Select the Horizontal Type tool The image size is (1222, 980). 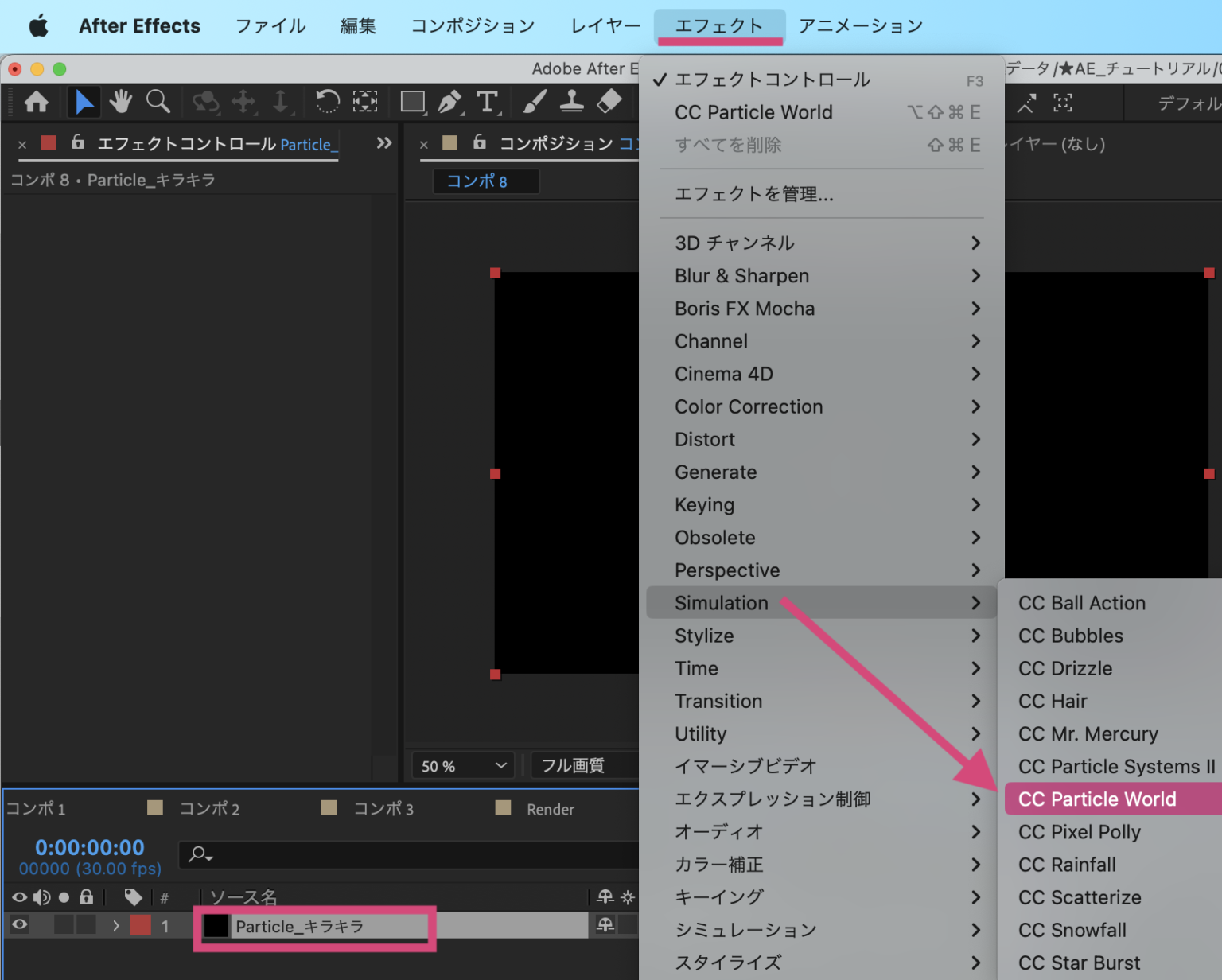click(488, 102)
